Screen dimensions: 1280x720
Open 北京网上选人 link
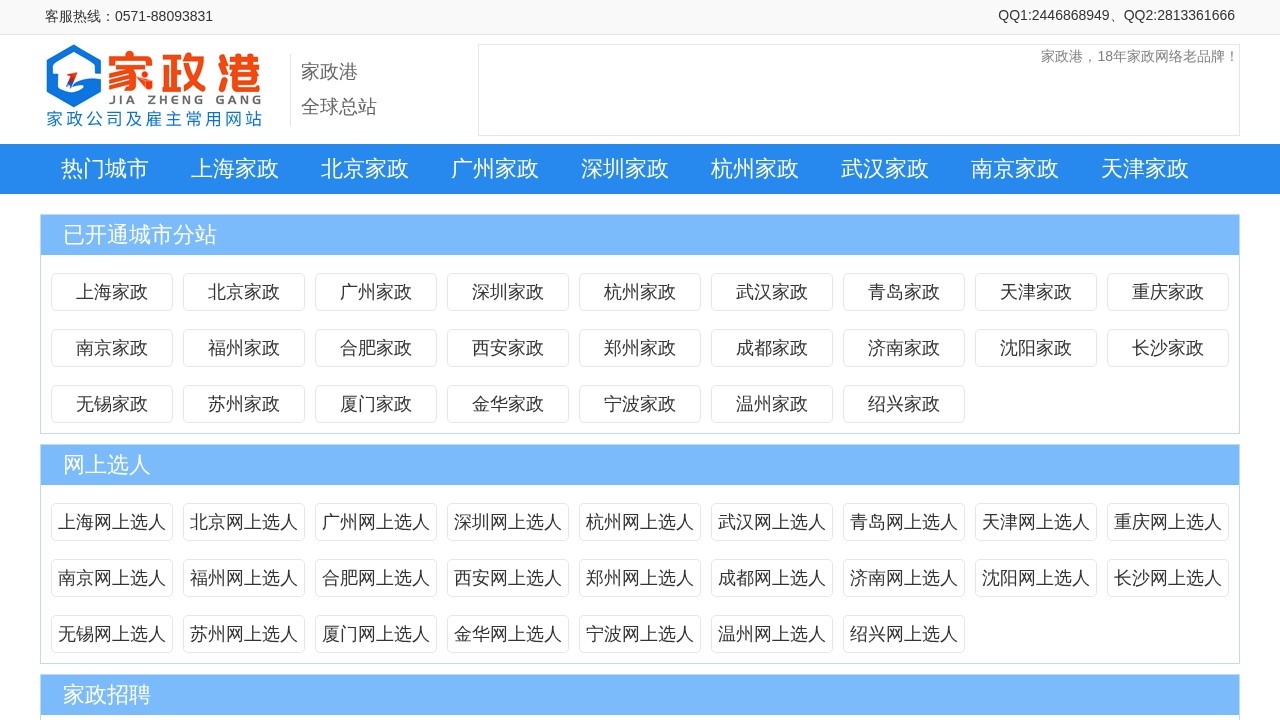coord(244,522)
